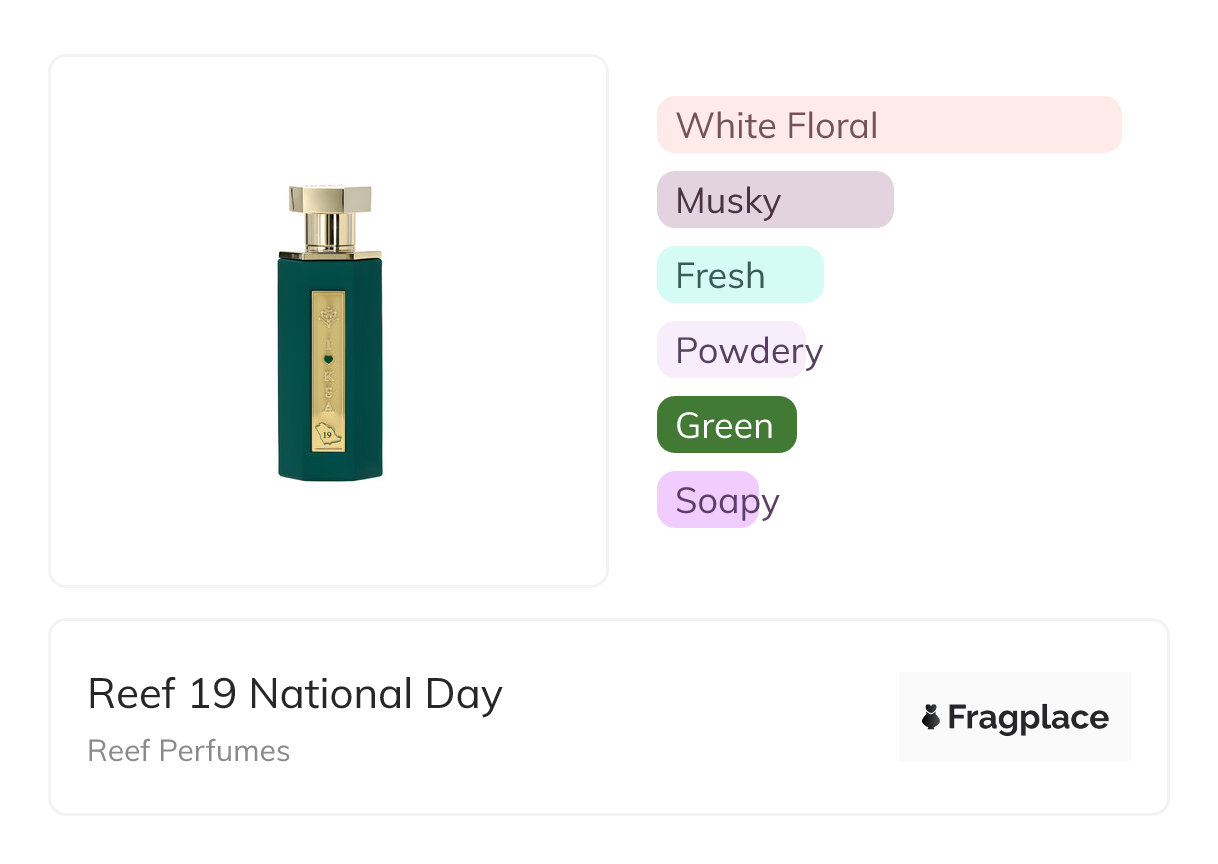Viewport: 1218px width, 864px height.
Task: Click the Fragplace perfume bottle logo icon
Action: [x=931, y=717]
